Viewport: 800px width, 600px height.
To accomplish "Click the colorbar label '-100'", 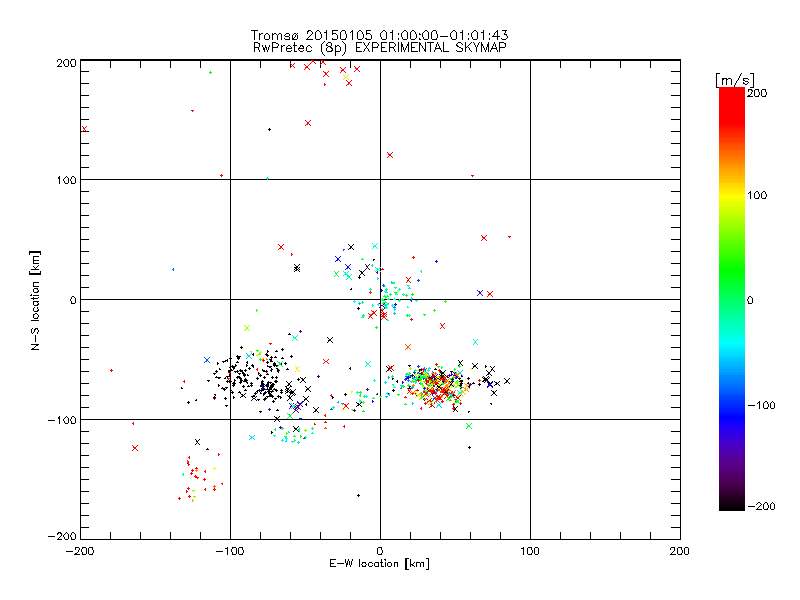I will coord(761,405).
